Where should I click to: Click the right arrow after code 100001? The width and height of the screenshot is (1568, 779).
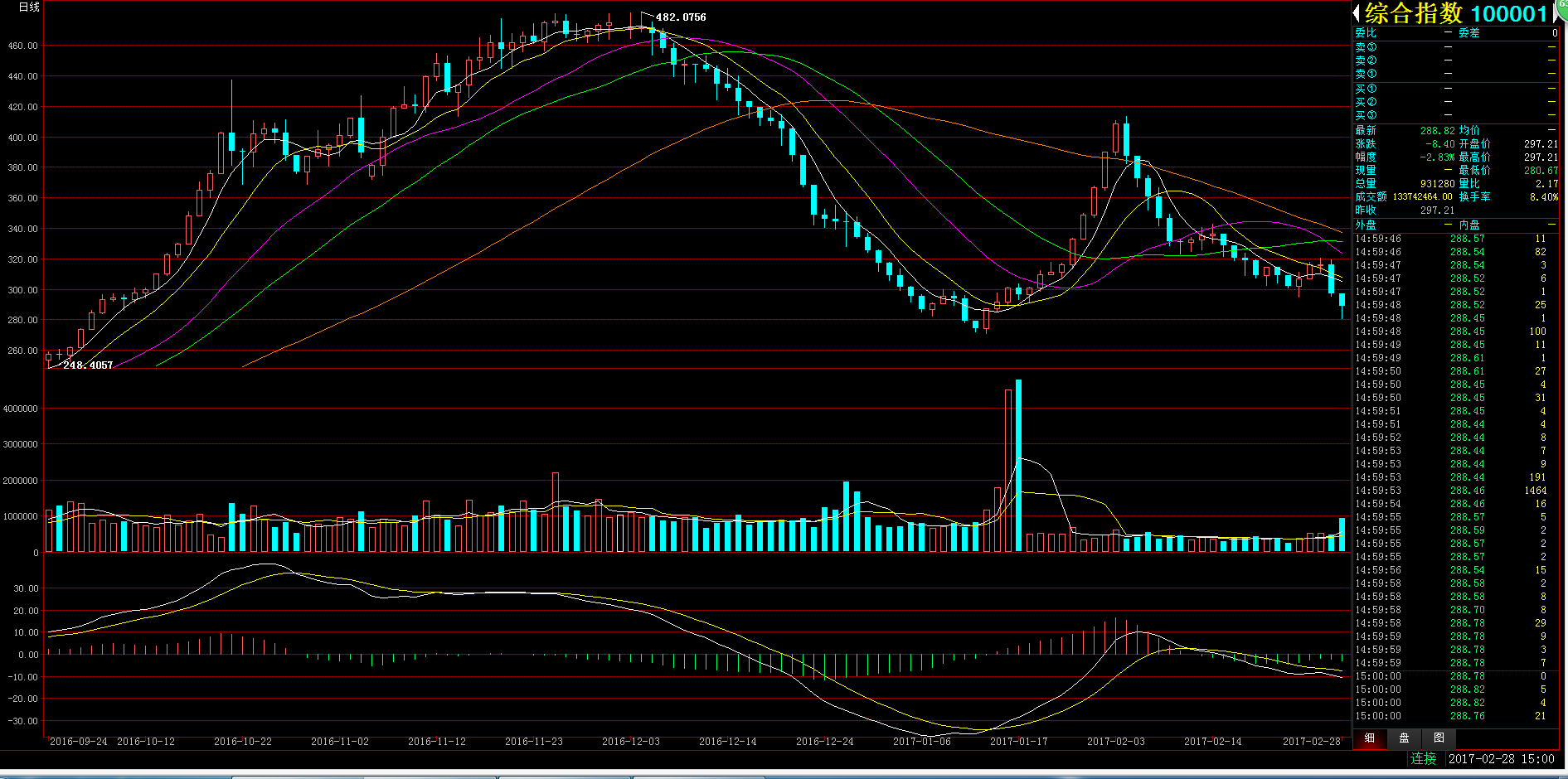click(1553, 13)
